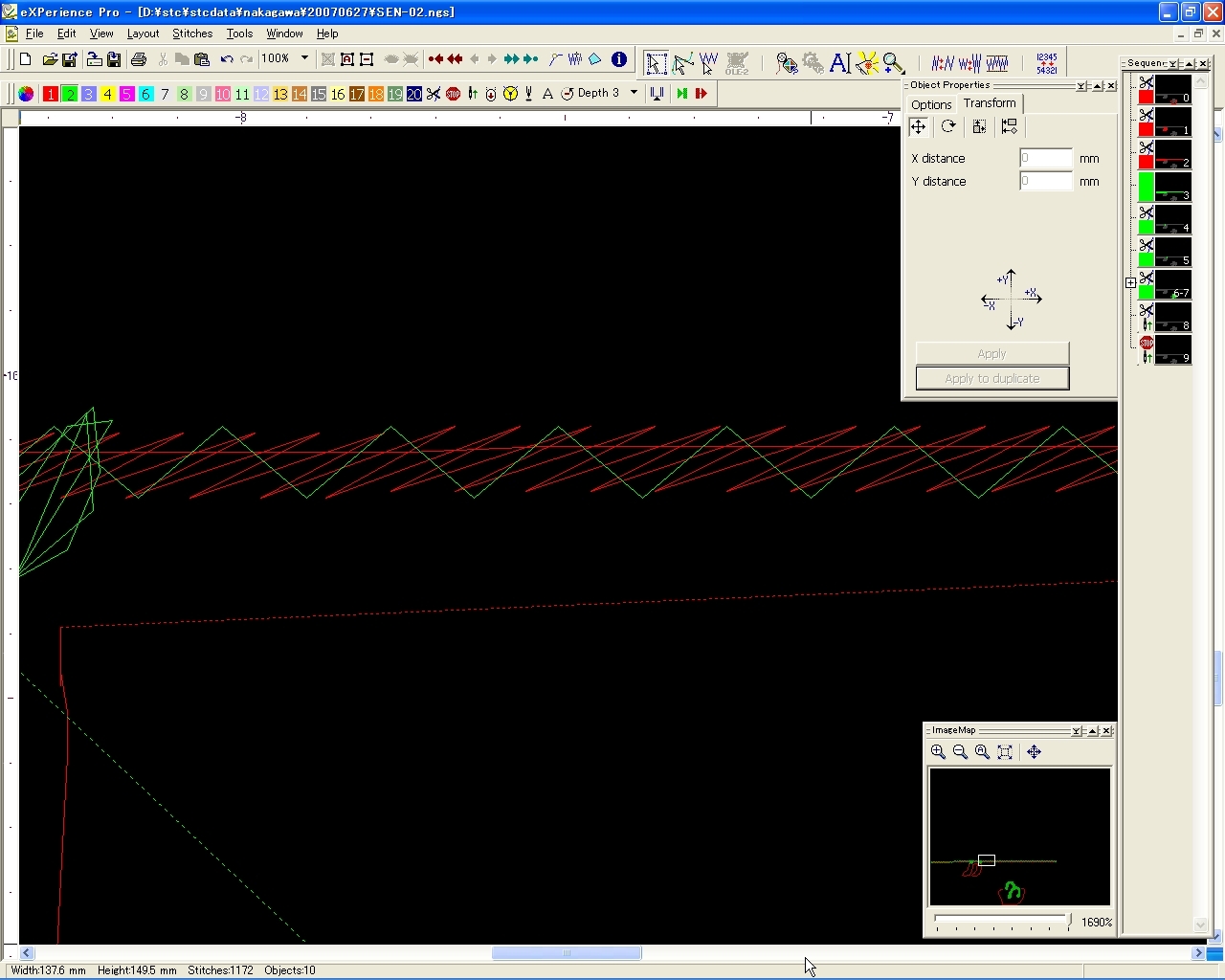Open the Object Properties panel pin menu
Image resolution: width=1225 pixels, height=980 pixels.
click(1081, 86)
